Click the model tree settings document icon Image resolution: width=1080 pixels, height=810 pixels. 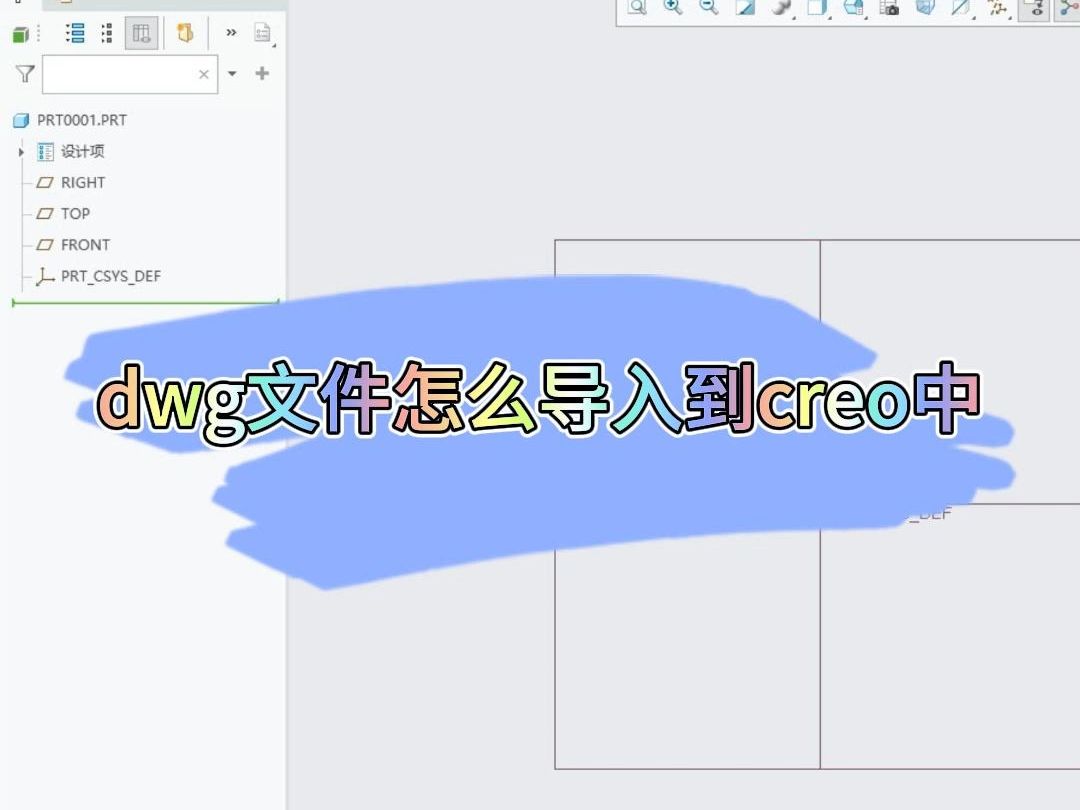pos(262,32)
